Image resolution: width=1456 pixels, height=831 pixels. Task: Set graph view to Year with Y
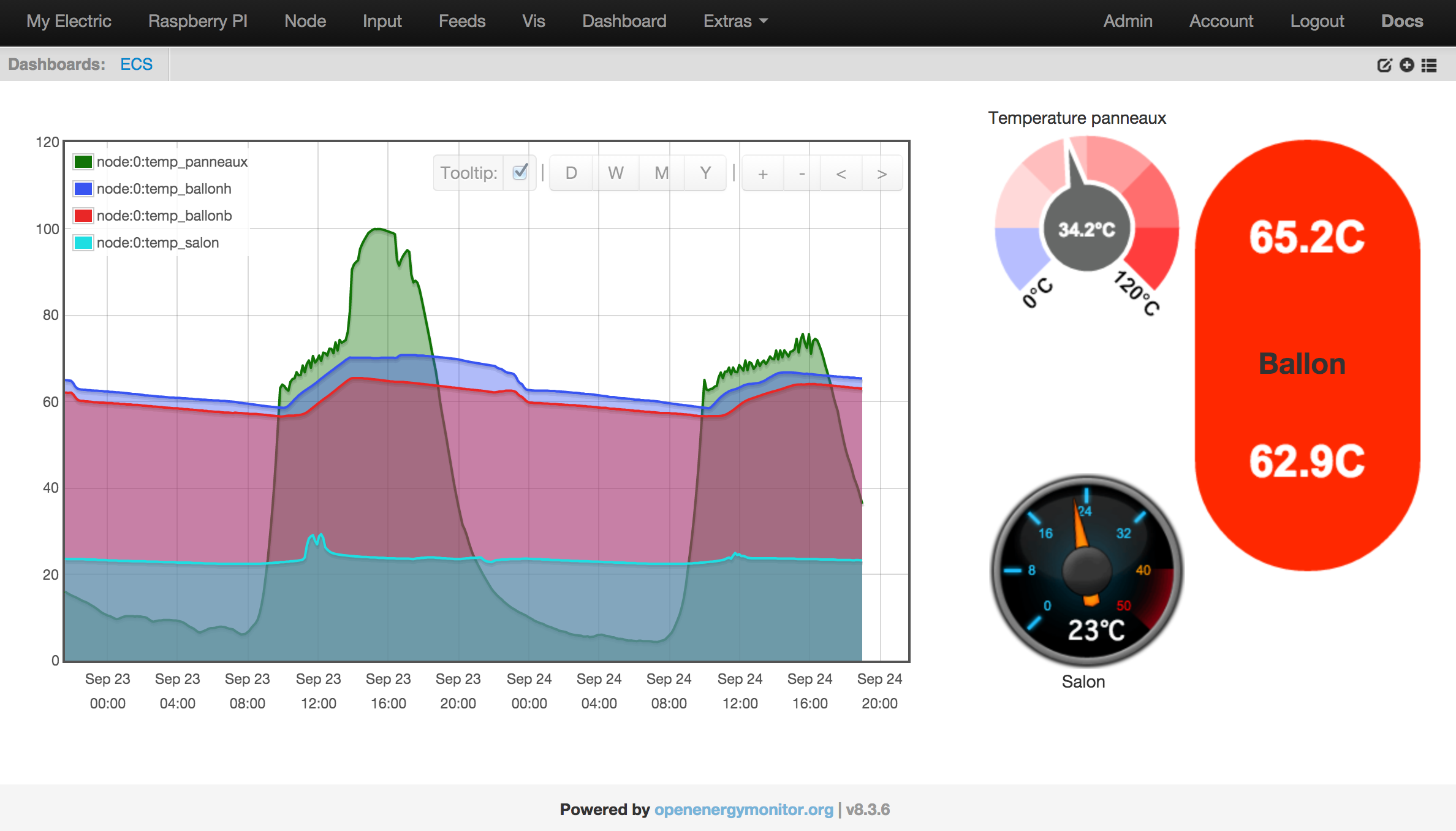[x=705, y=173]
